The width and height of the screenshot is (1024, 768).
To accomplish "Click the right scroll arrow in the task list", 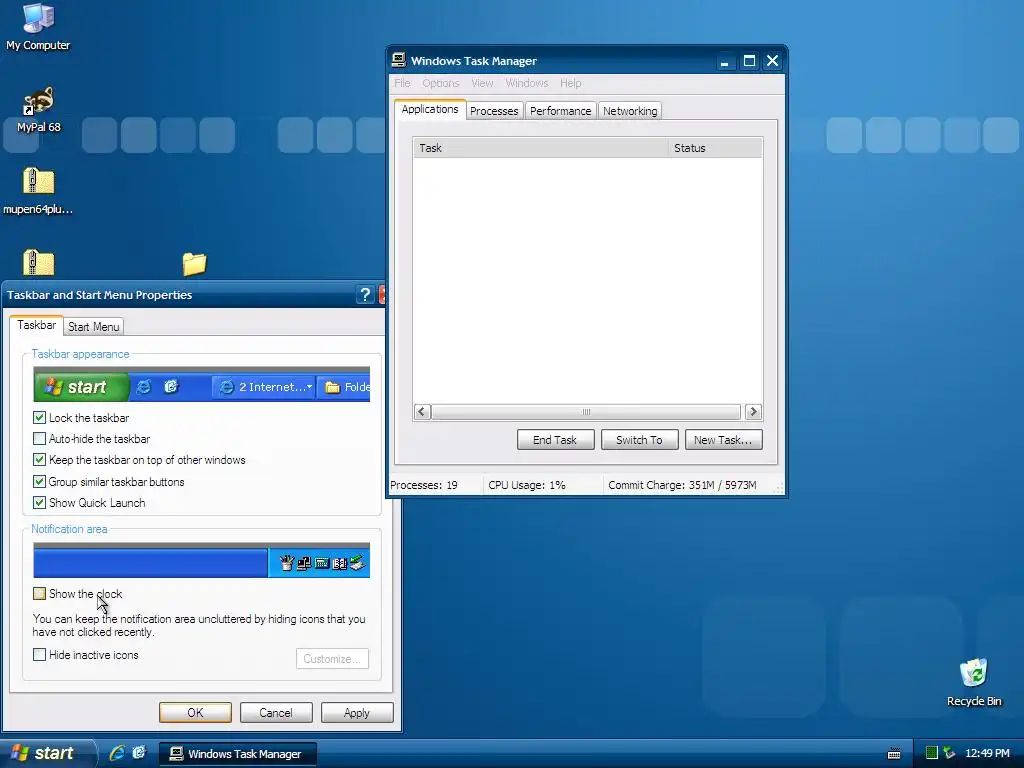I will pos(753,411).
